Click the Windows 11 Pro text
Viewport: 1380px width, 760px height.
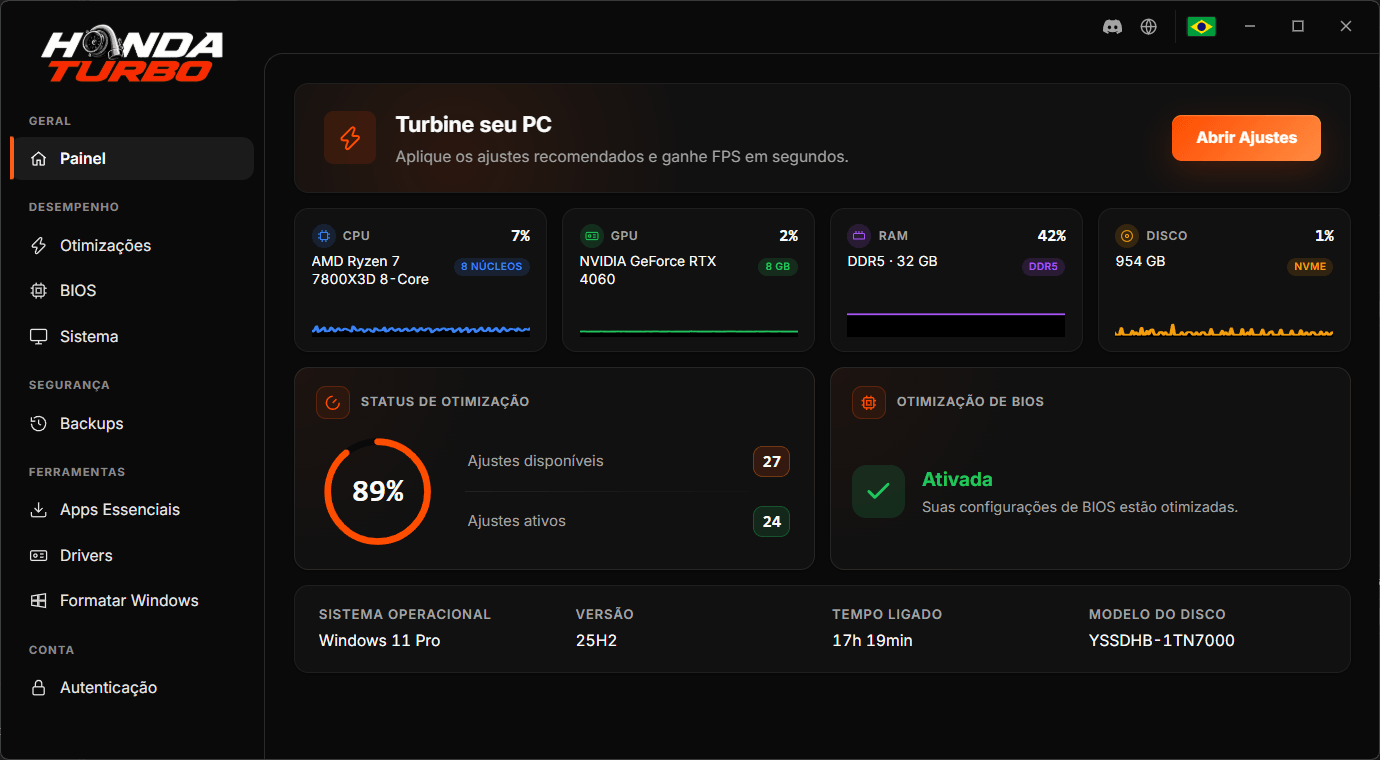click(x=379, y=640)
